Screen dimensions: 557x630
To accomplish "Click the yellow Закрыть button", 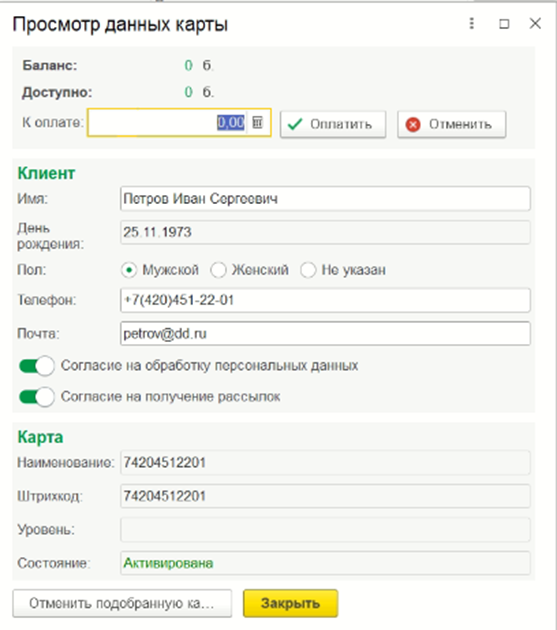I will click(291, 603).
